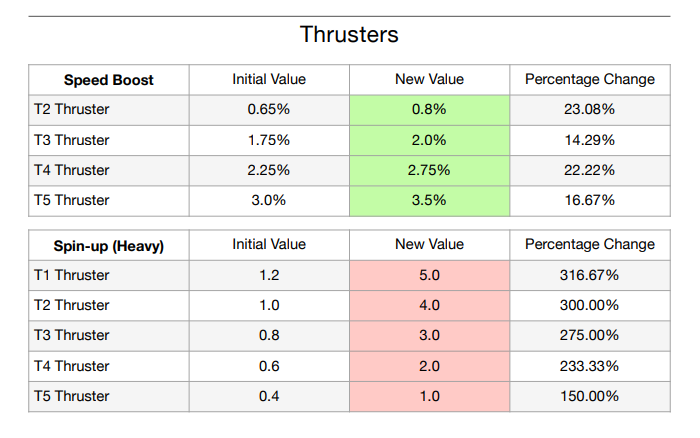
Task: Select the Speed Boost table header
Action: [x=109, y=80]
